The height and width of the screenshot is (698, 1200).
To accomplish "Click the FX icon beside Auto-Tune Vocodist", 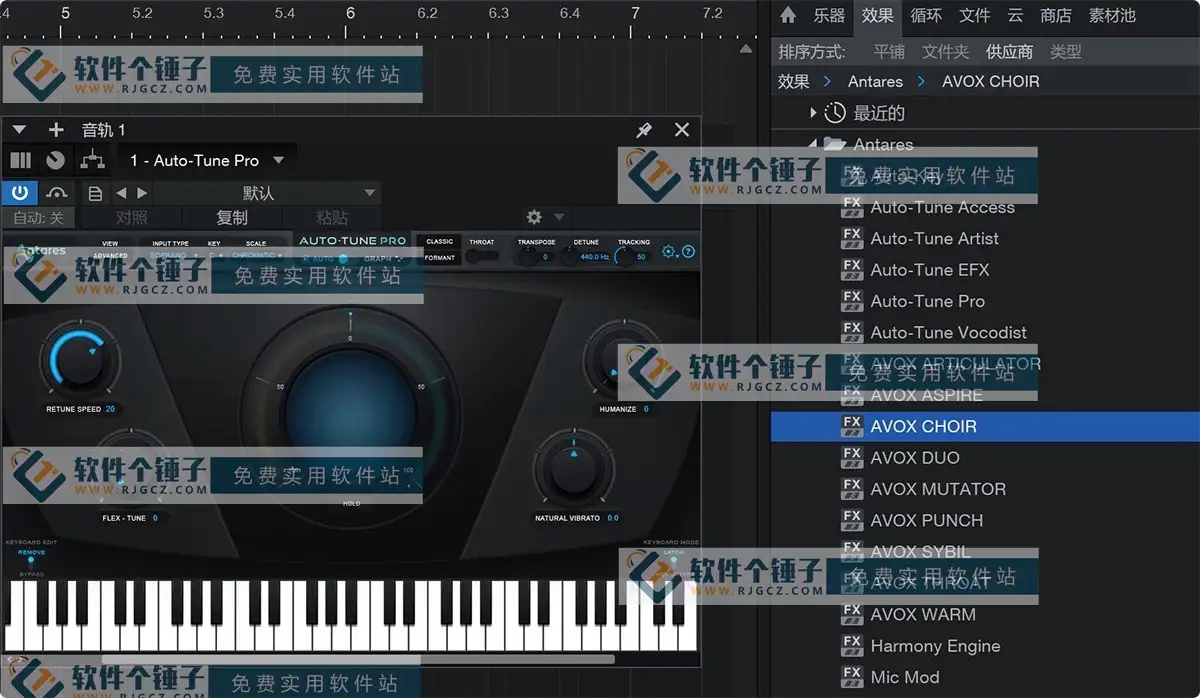I will 852,332.
